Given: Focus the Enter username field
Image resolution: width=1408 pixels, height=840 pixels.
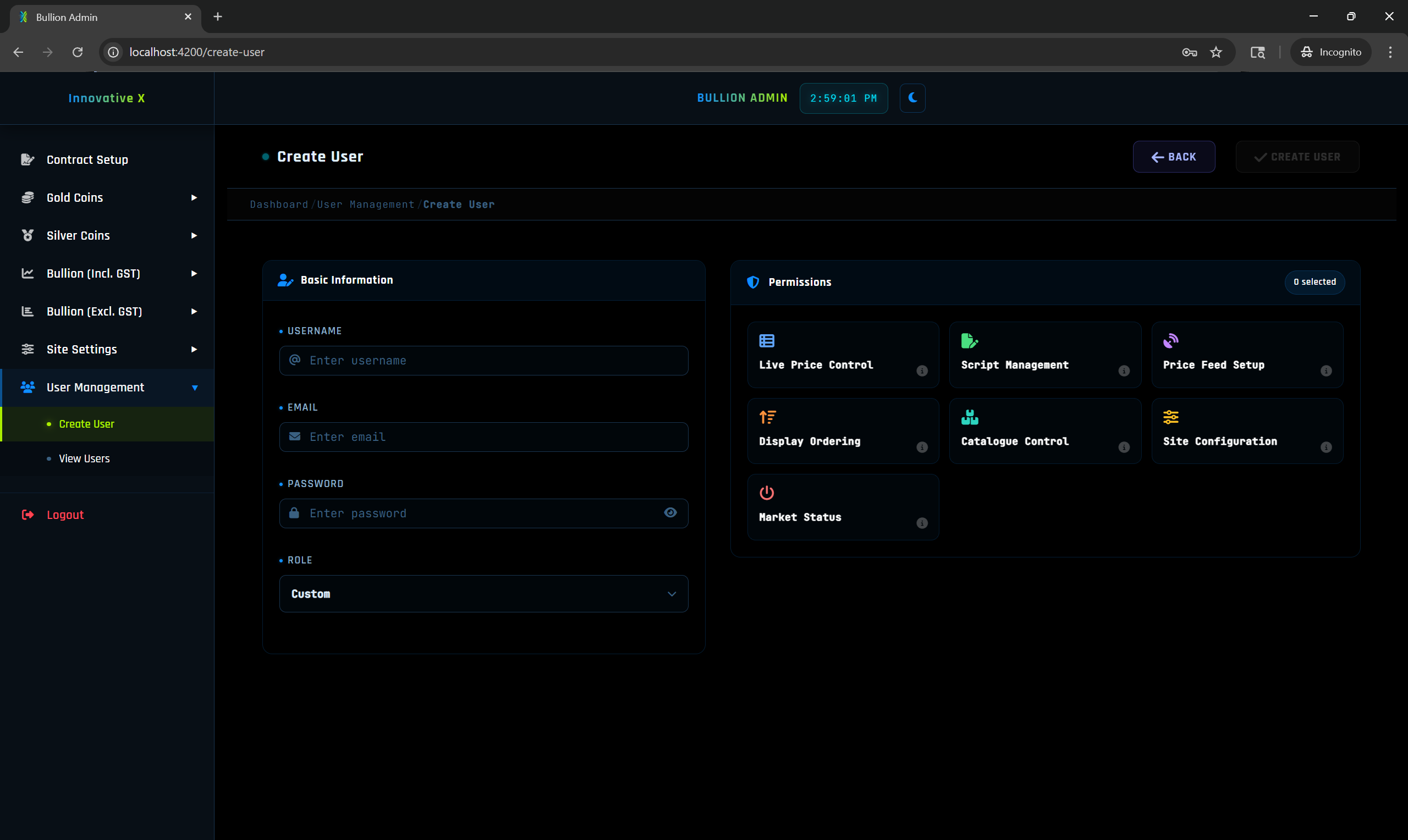Looking at the screenshot, I should [483, 361].
